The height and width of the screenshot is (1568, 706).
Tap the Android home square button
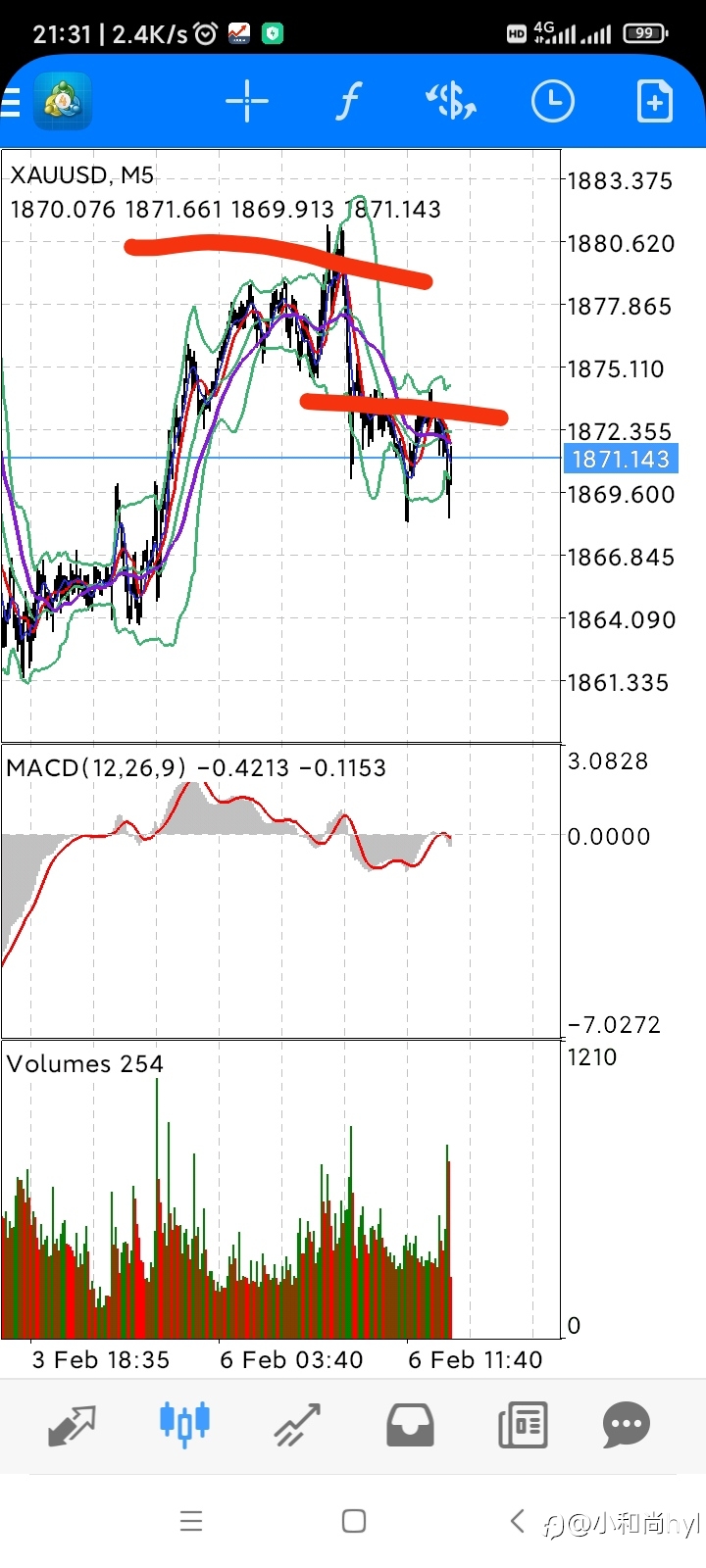point(354,1521)
